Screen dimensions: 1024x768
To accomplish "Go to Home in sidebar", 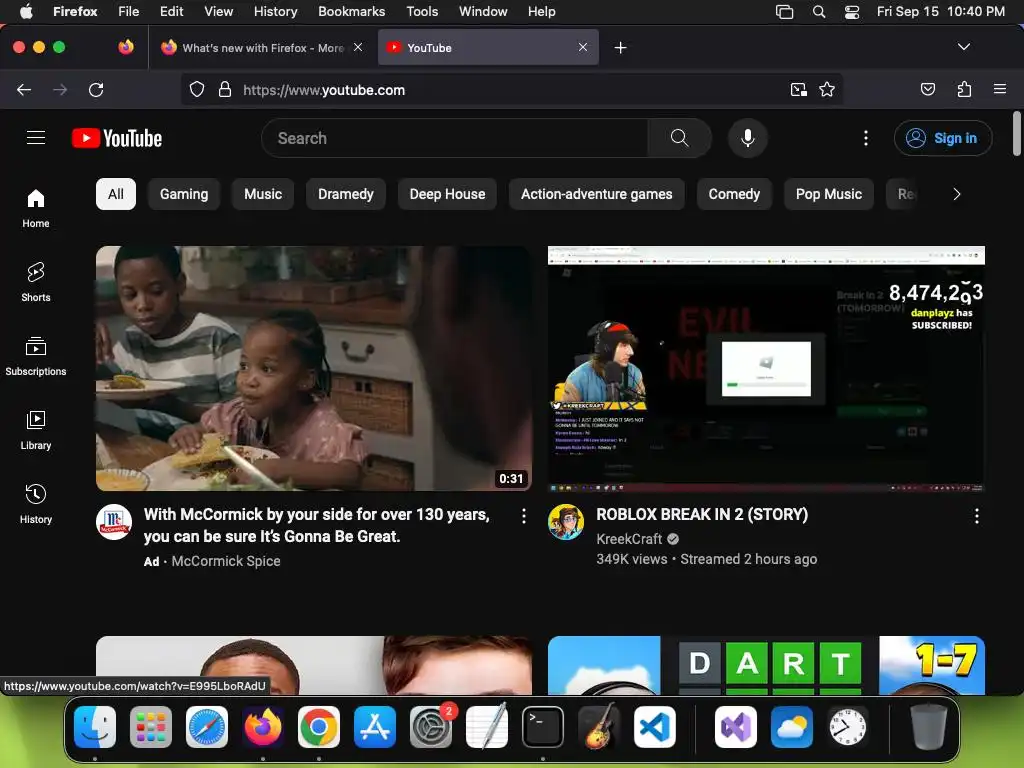I will click(x=36, y=208).
